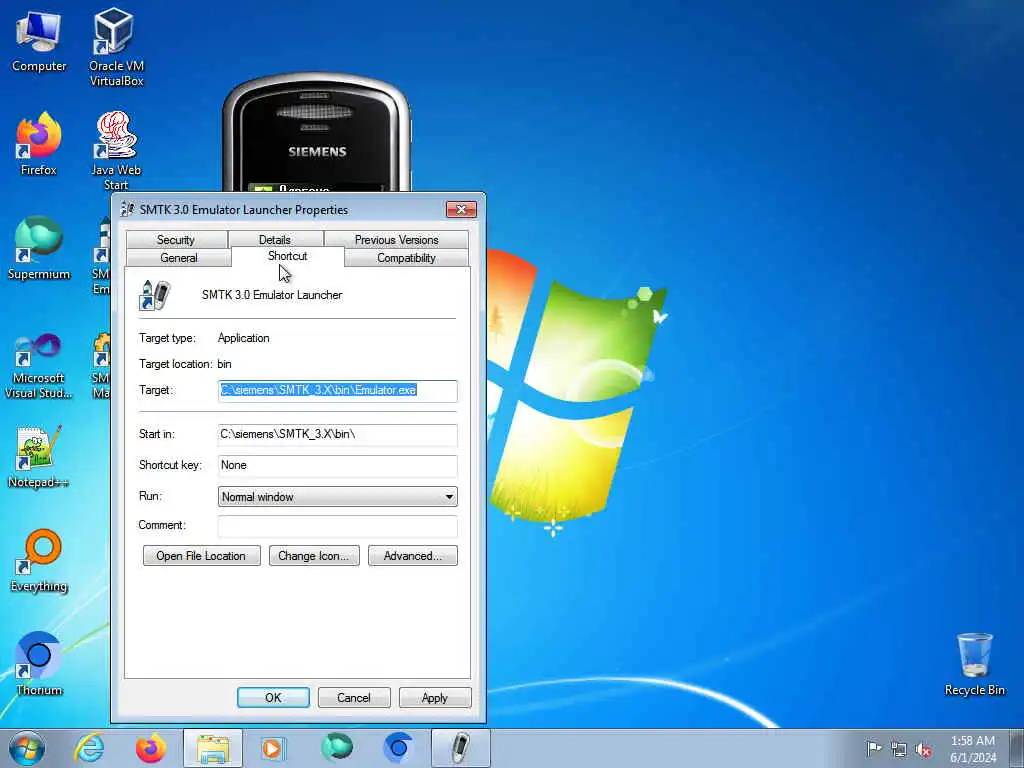Select partially hidden SMTK Emulator desktop shortcut
This screenshot has width=1024, height=768.
102,257
